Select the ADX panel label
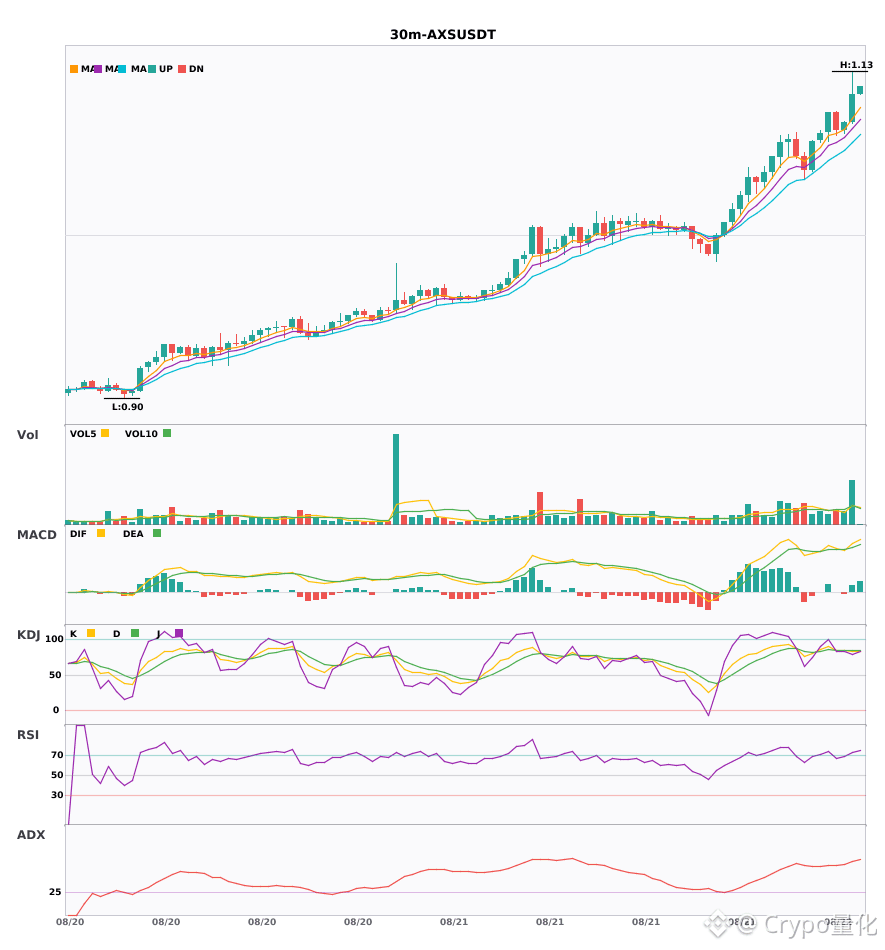 pyautogui.click(x=31, y=835)
